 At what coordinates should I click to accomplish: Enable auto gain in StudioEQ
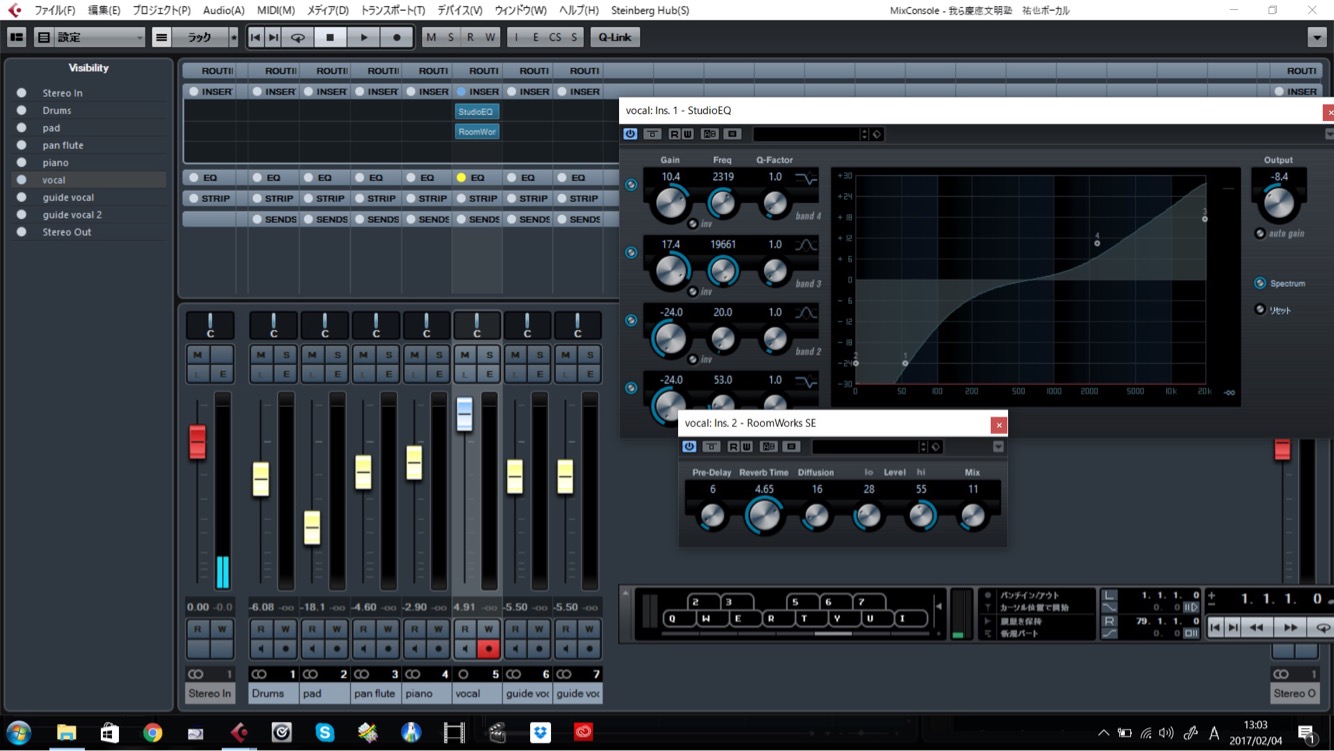point(1260,233)
